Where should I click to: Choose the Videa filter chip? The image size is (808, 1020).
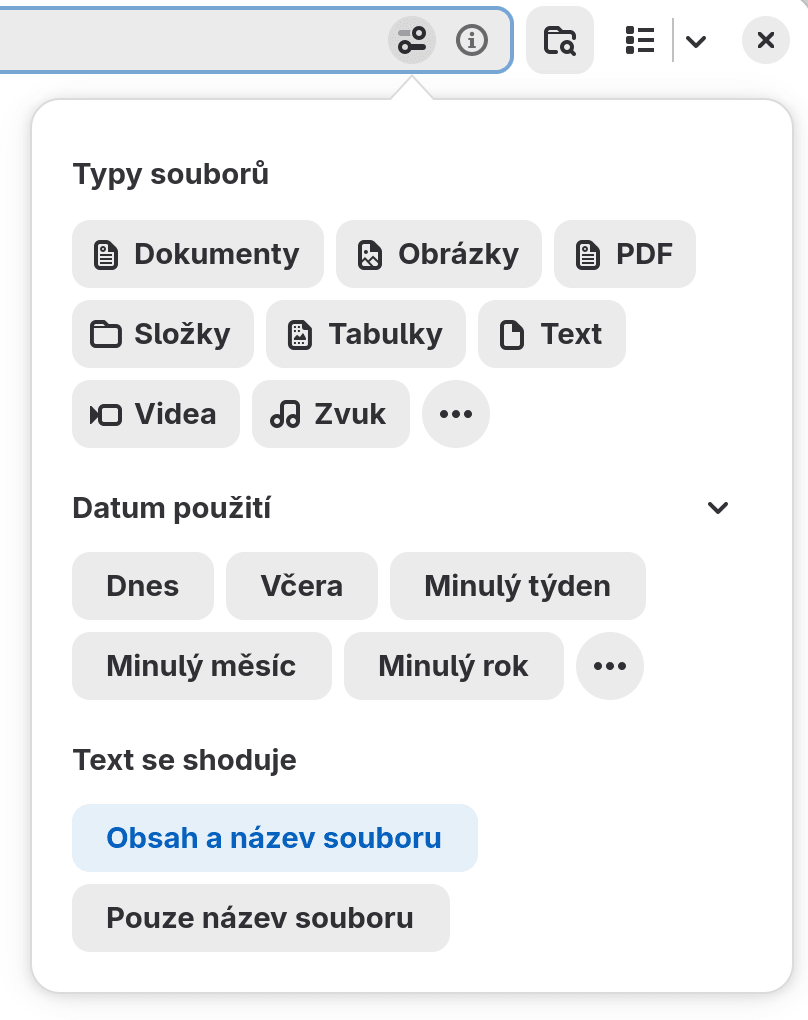pos(156,414)
